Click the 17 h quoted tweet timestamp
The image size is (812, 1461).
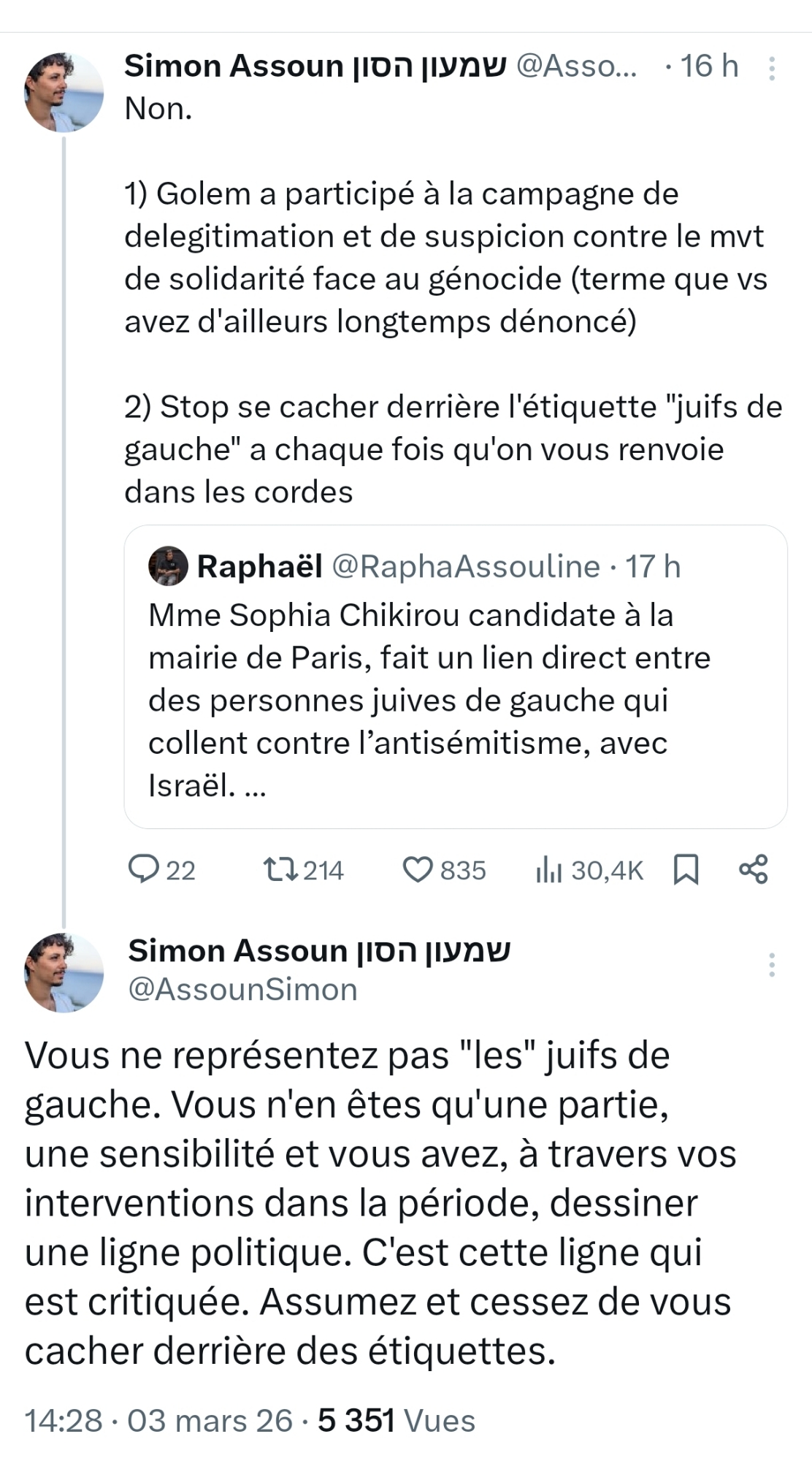(x=653, y=567)
